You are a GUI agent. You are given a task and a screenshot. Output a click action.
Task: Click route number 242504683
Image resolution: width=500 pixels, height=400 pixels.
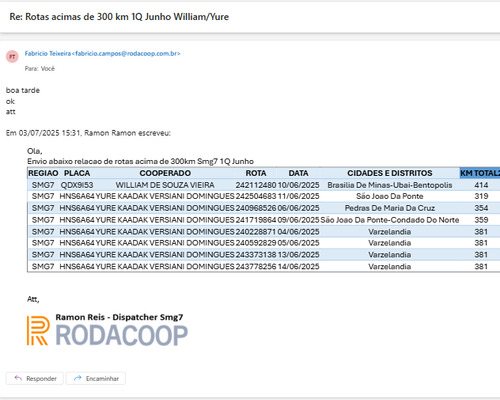(256, 196)
